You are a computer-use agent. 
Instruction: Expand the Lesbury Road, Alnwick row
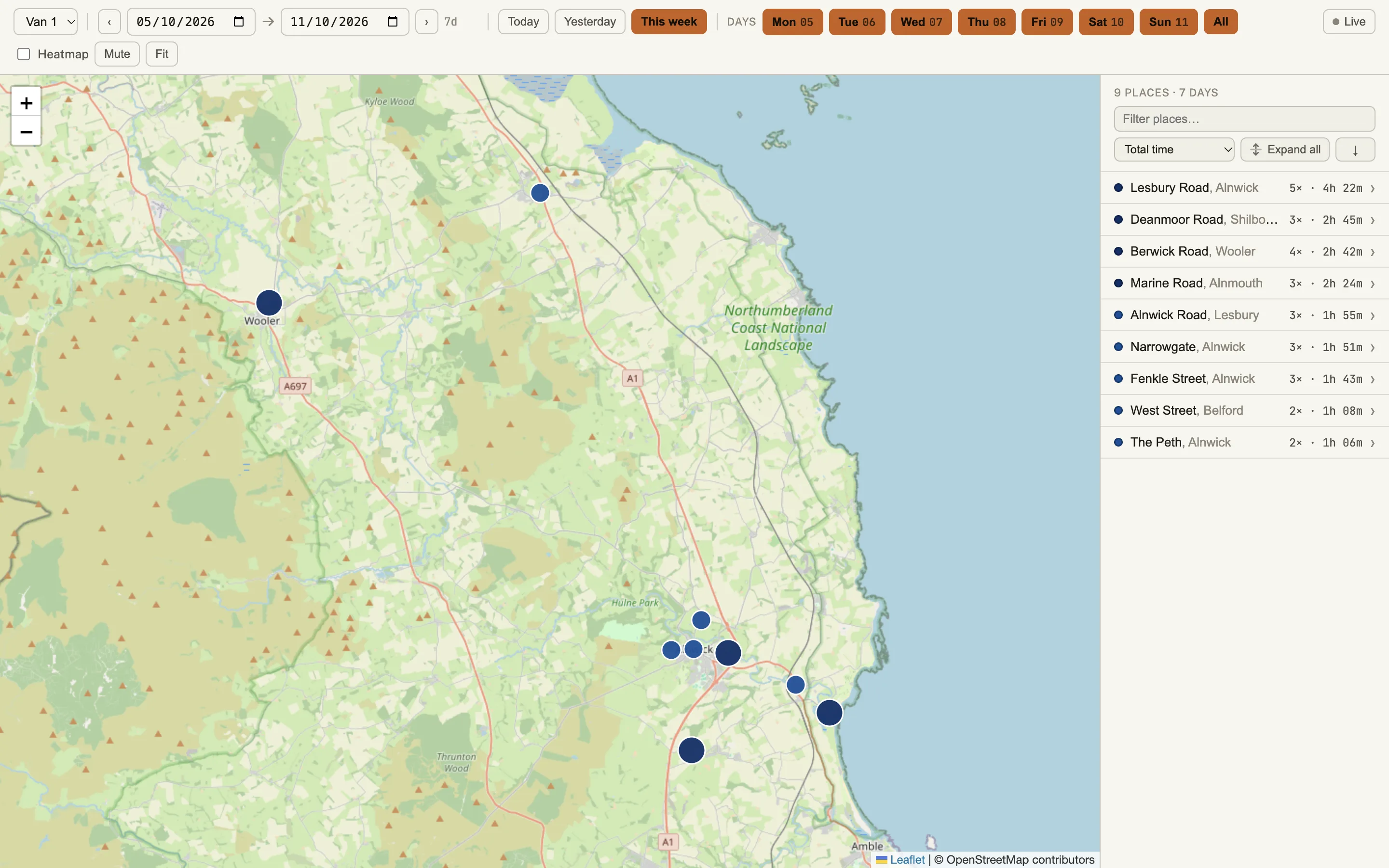[1244, 188]
